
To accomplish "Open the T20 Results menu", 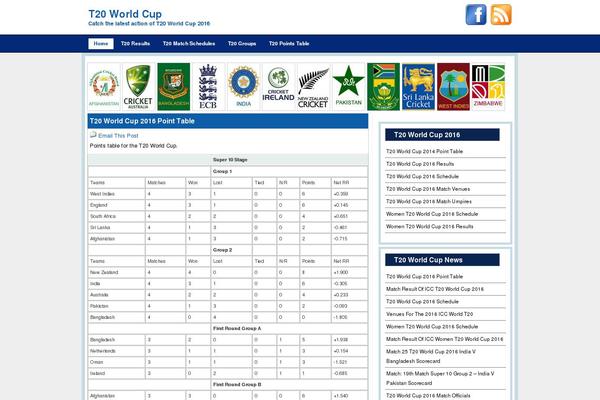I will [x=135, y=44].
